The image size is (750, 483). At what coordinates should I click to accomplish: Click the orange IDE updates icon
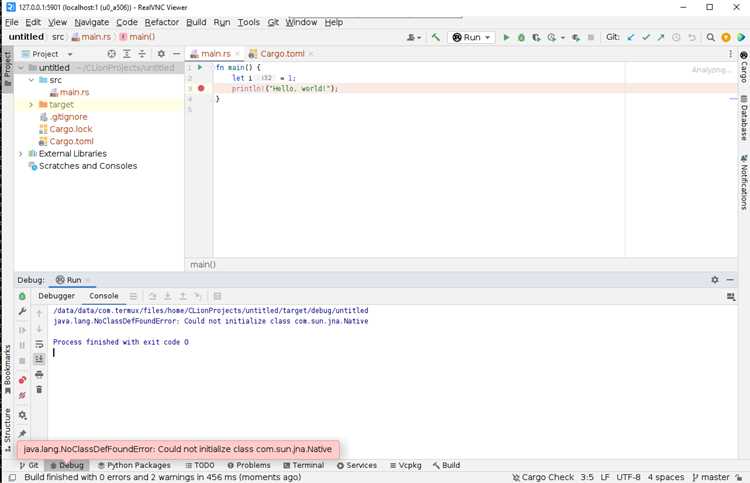tap(726, 37)
